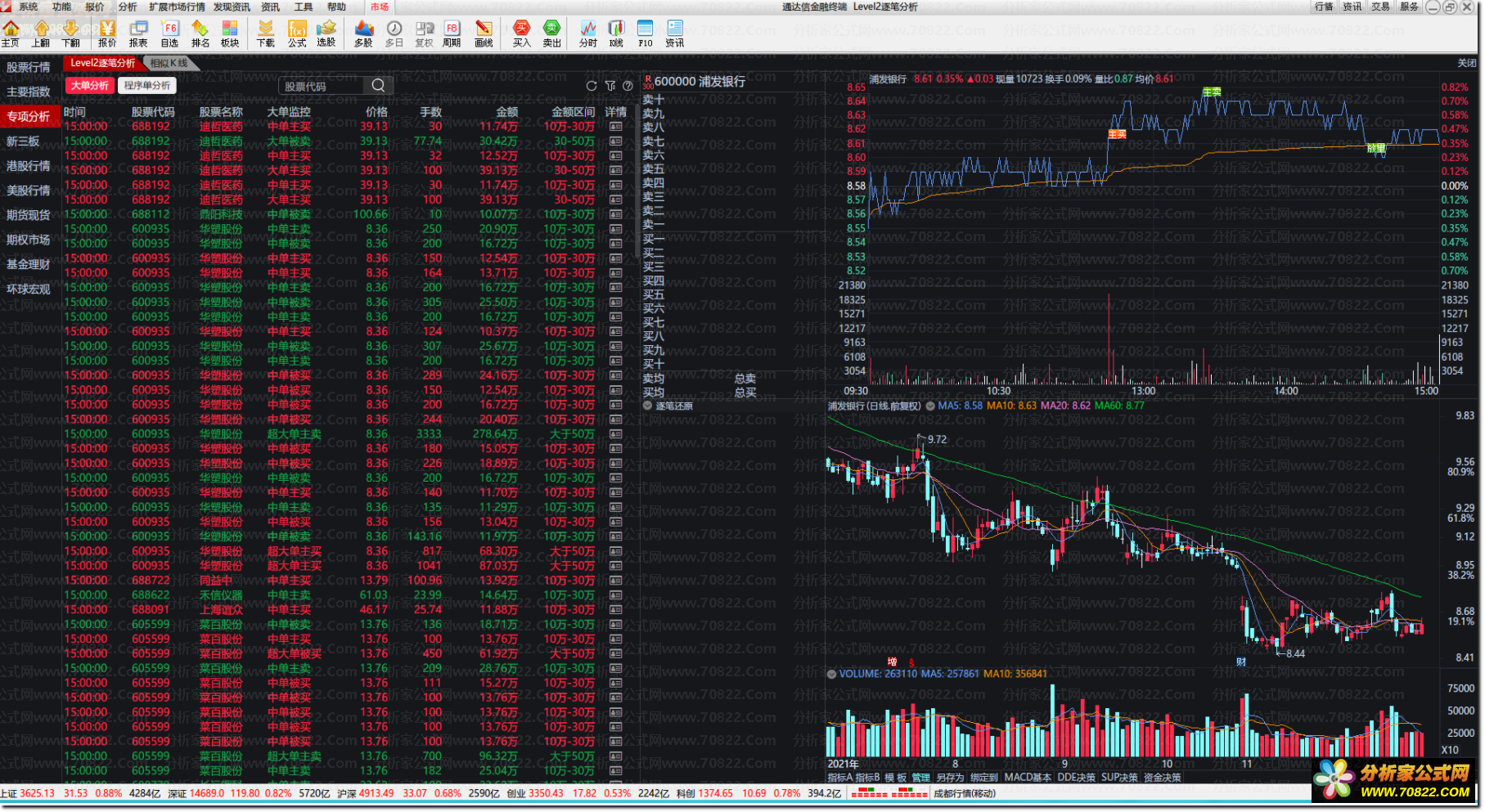Click the 复权 adjustment toolbar icon

(x=424, y=34)
